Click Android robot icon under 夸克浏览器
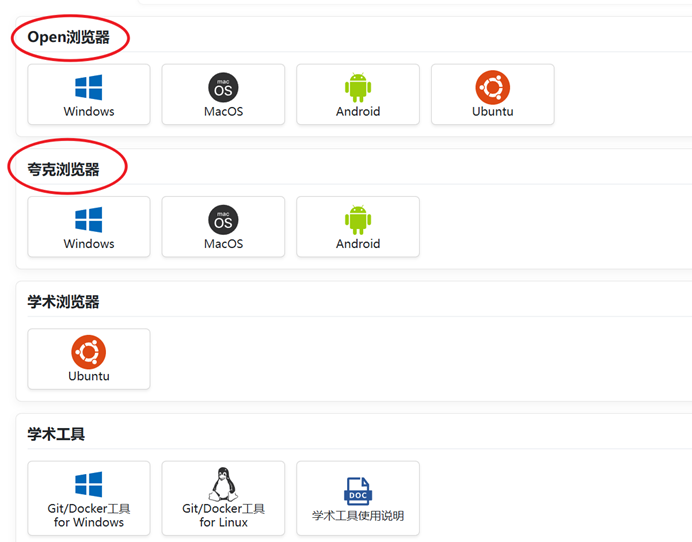This screenshot has width=692, height=542. pyautogui.click(x=358, y=219)
